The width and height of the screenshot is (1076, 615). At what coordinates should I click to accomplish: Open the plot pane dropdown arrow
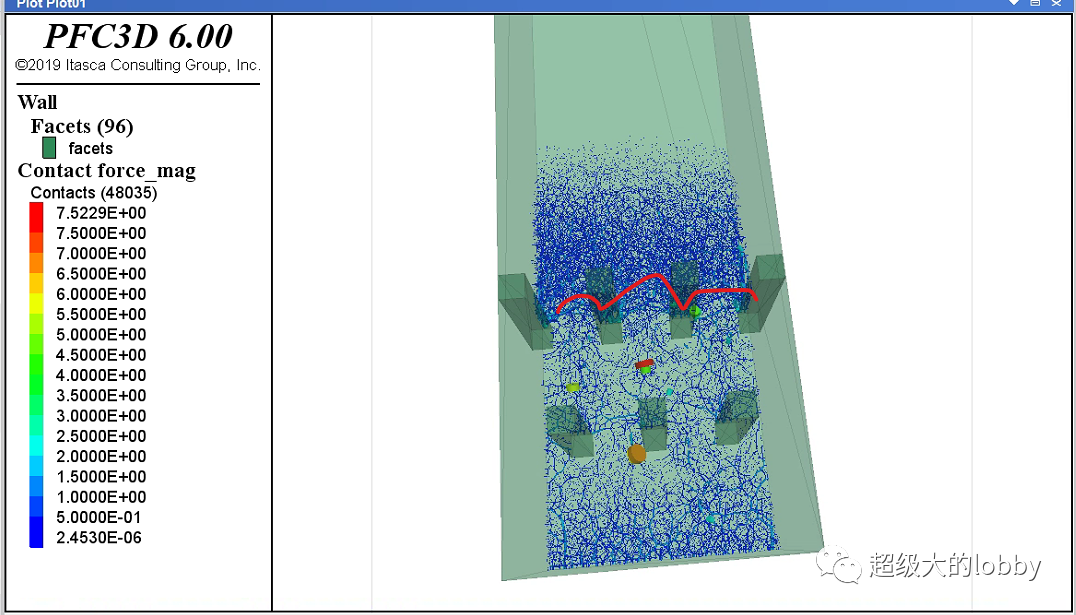(1014, 3)
